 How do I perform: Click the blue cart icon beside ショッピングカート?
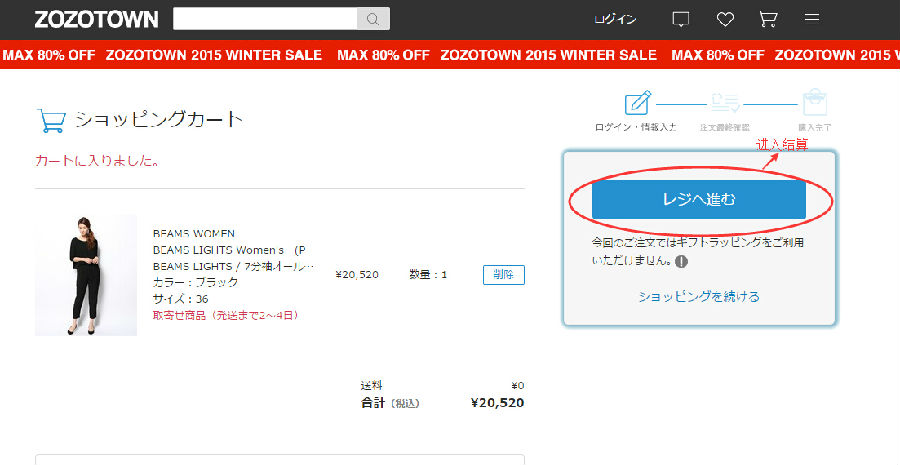(x=51, y=121)
